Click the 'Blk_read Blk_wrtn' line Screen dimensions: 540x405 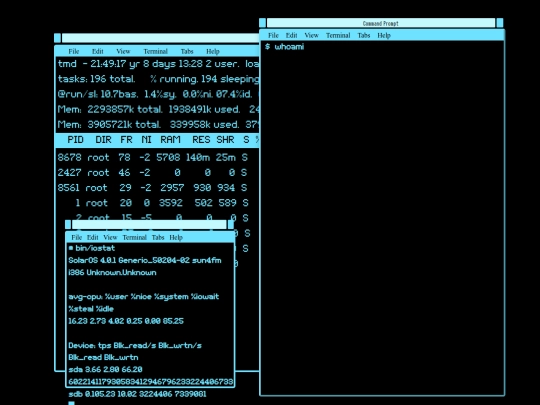(103, 357)
